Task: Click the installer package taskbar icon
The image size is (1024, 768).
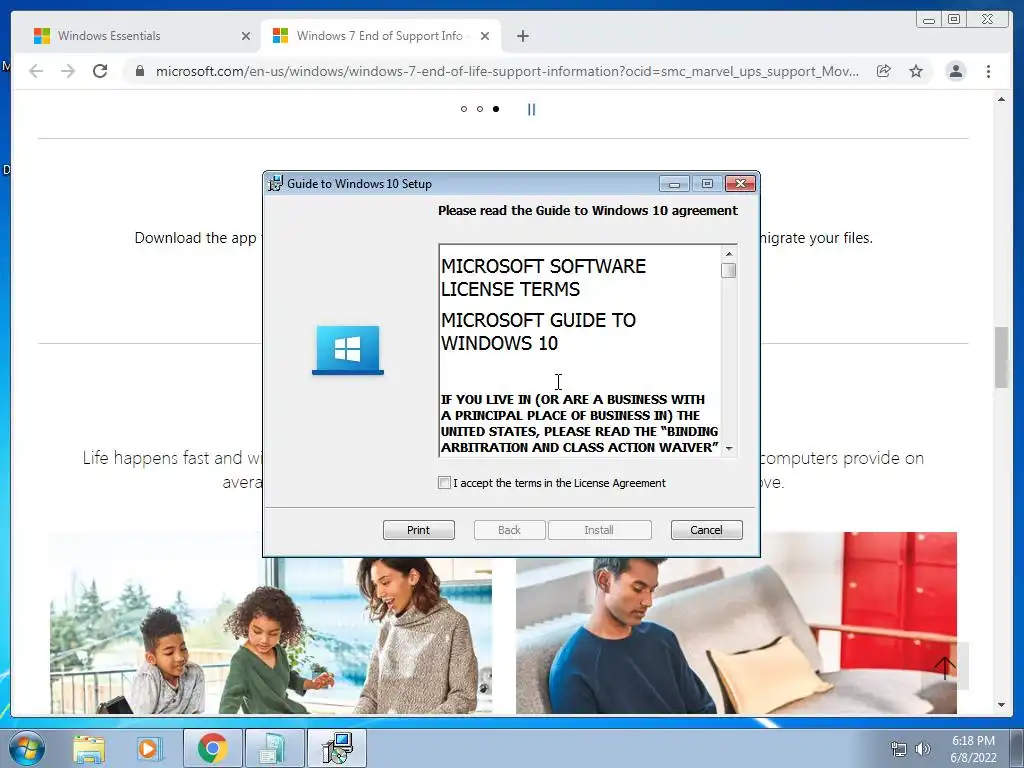Action: coord(274,748)
